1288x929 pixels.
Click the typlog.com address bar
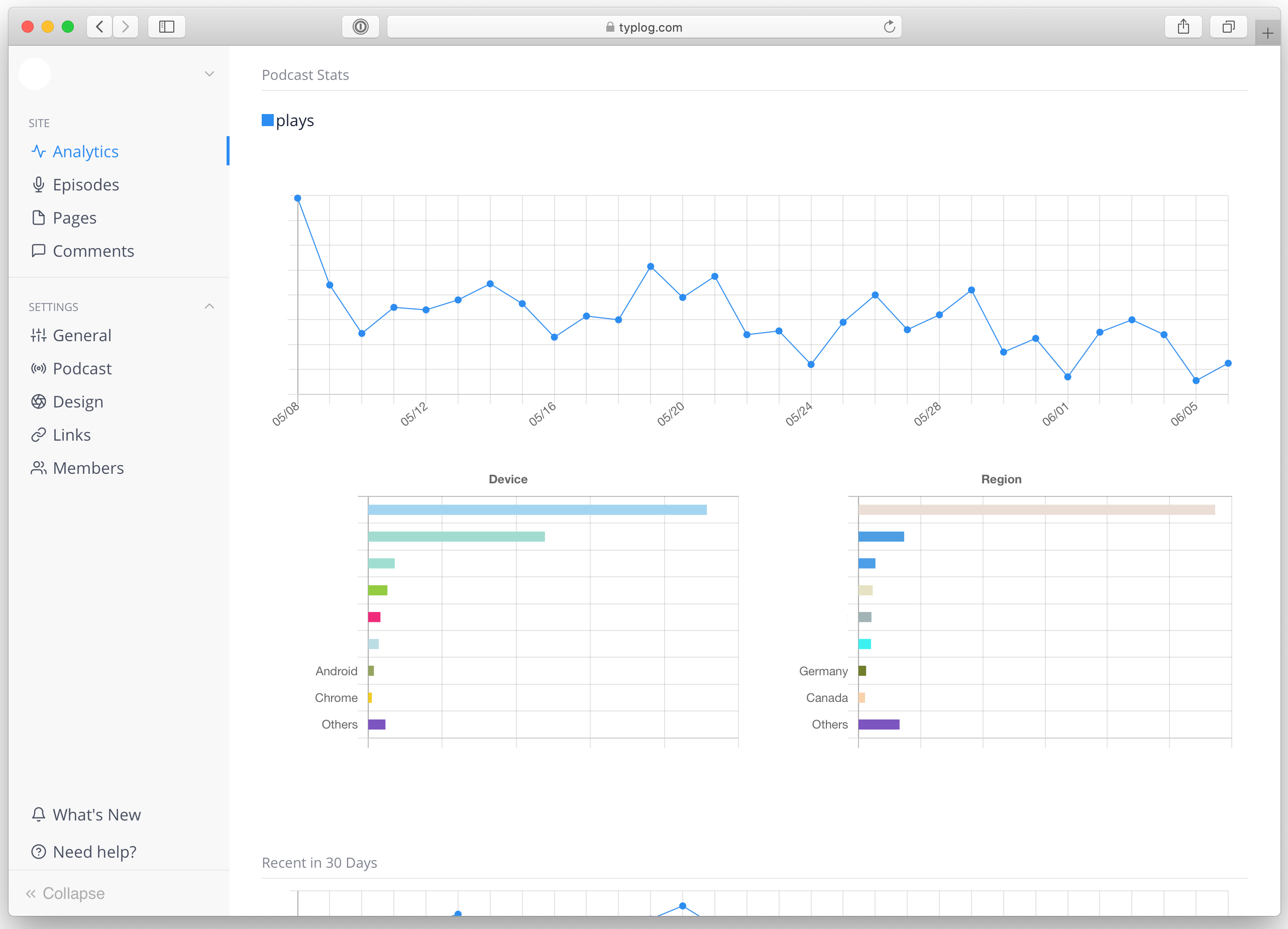[x=644, y=27]
